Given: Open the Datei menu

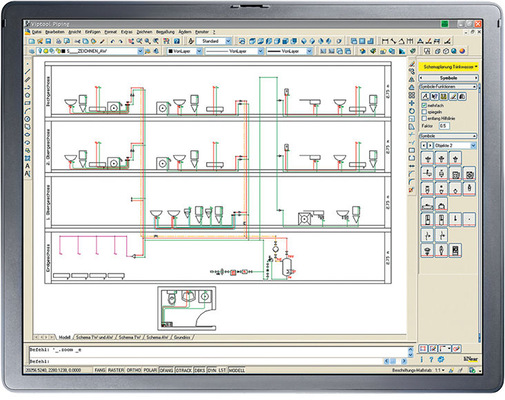Looking at the screenshot, I should pyautogui.click(x=37, y=32).
